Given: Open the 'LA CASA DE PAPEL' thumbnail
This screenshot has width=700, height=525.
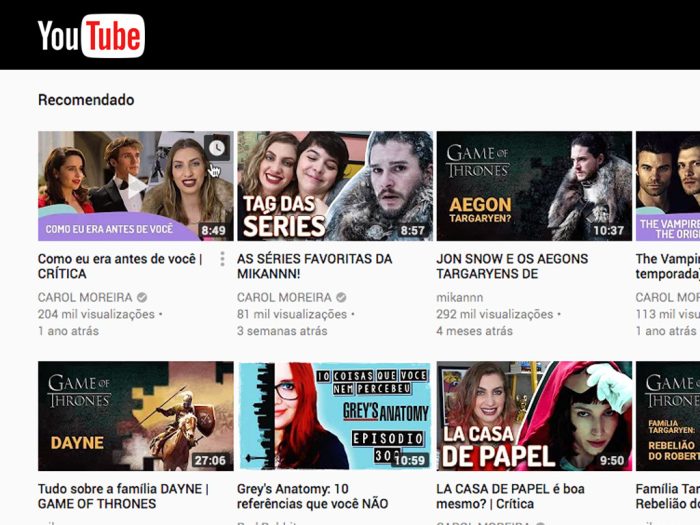Looking at the screenshot, I should coord(534,416).
